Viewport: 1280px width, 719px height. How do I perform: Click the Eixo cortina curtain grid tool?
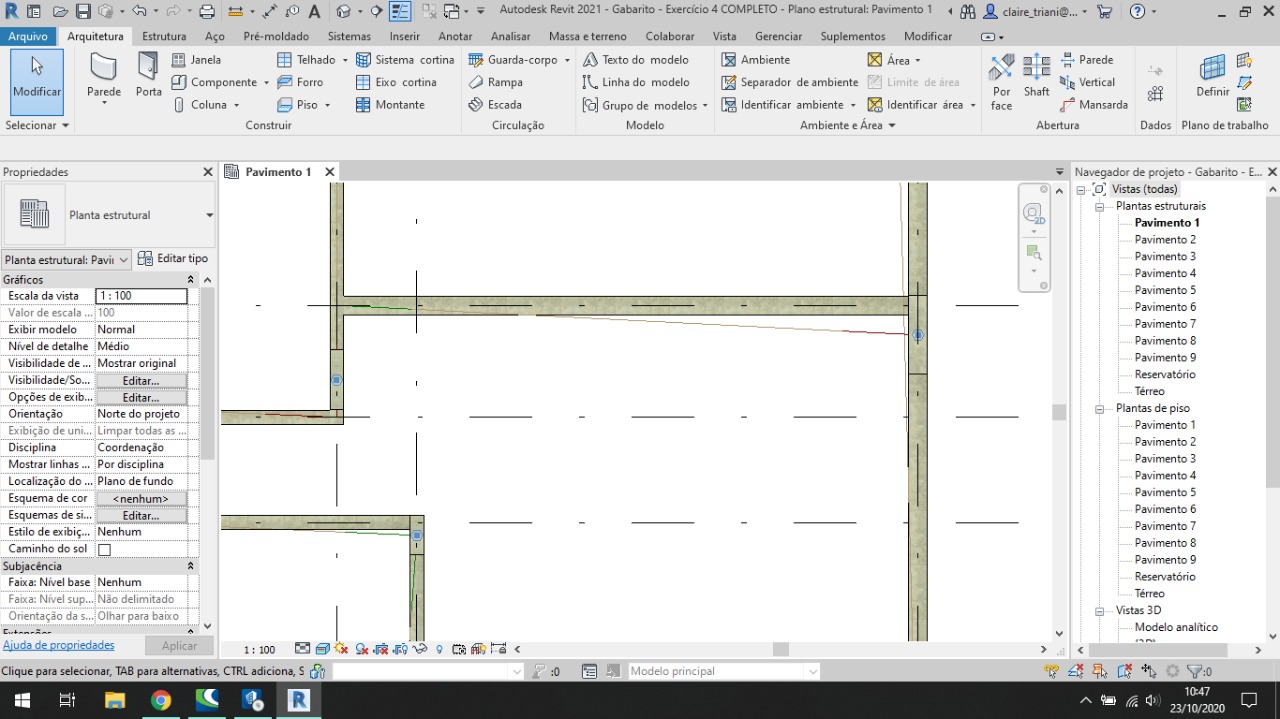tap(396, 82)
